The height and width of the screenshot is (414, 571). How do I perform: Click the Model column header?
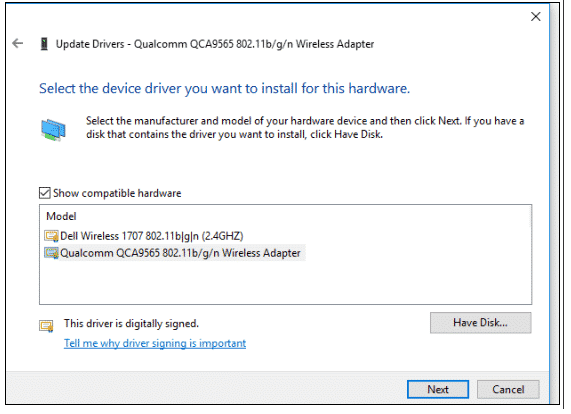pyautogui.click(x=61, y=216)
